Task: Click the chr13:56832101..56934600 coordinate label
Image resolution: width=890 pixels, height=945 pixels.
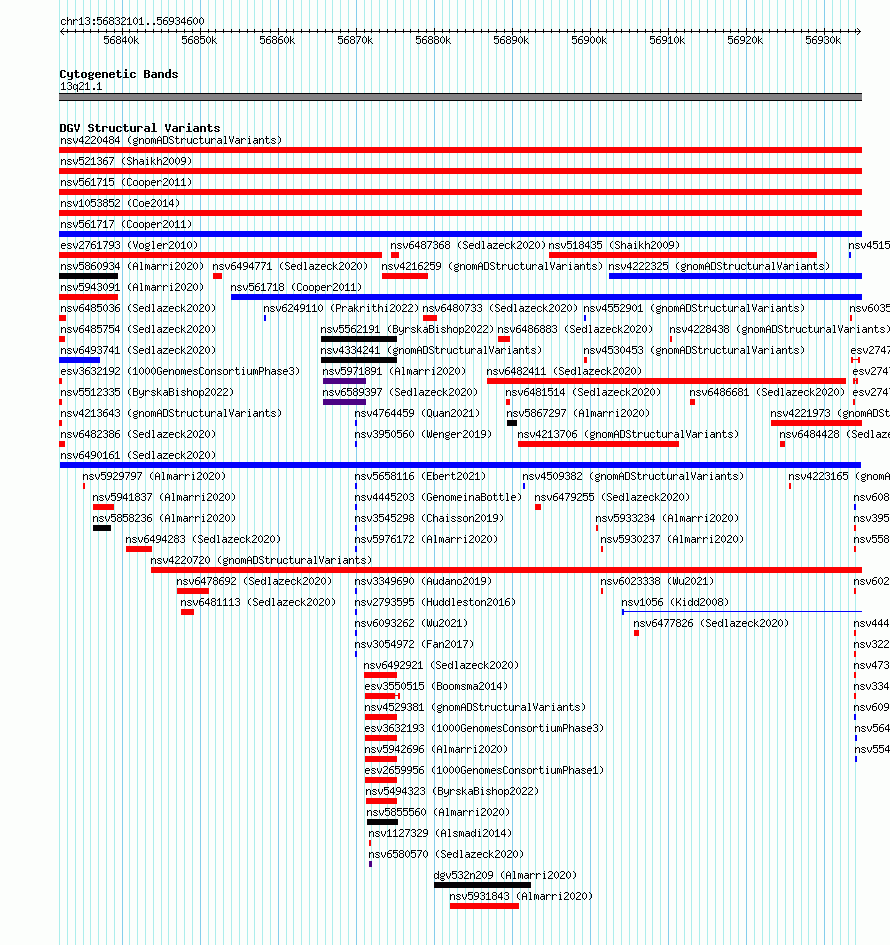Action: tap(132, 21)
